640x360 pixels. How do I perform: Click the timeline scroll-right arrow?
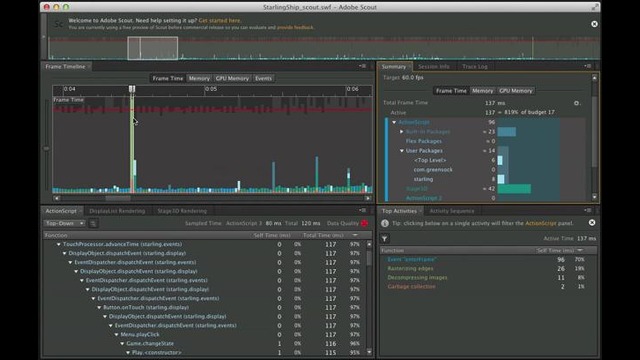point(368,198)
